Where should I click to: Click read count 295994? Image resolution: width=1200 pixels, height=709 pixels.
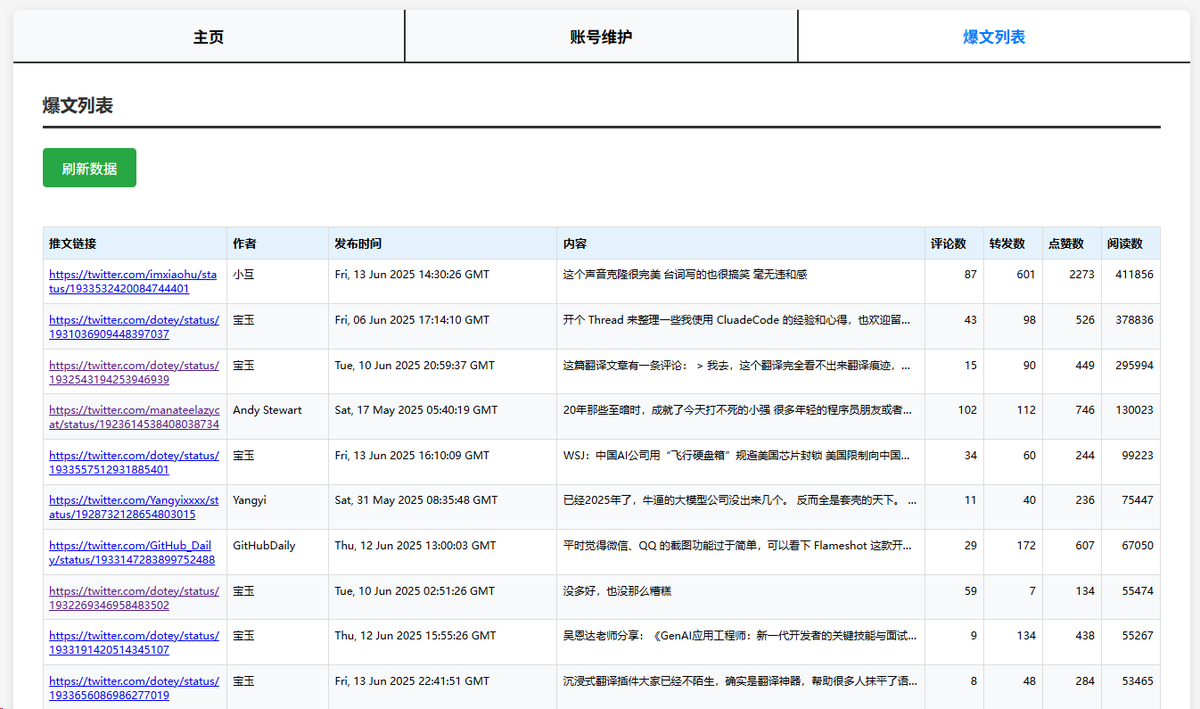pos(1134,365)
